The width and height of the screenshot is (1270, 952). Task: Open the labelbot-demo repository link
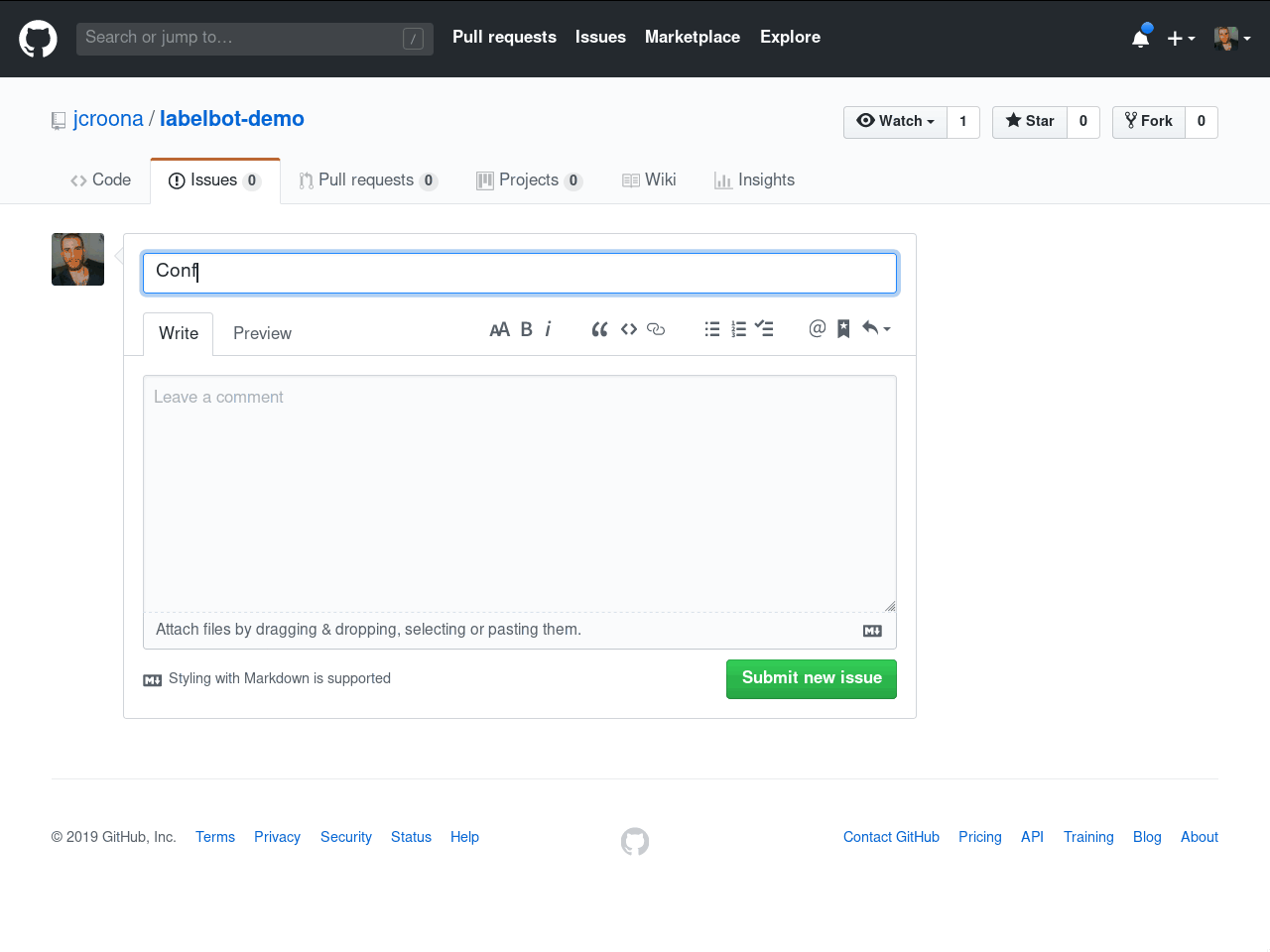click(x=232, y=119)
